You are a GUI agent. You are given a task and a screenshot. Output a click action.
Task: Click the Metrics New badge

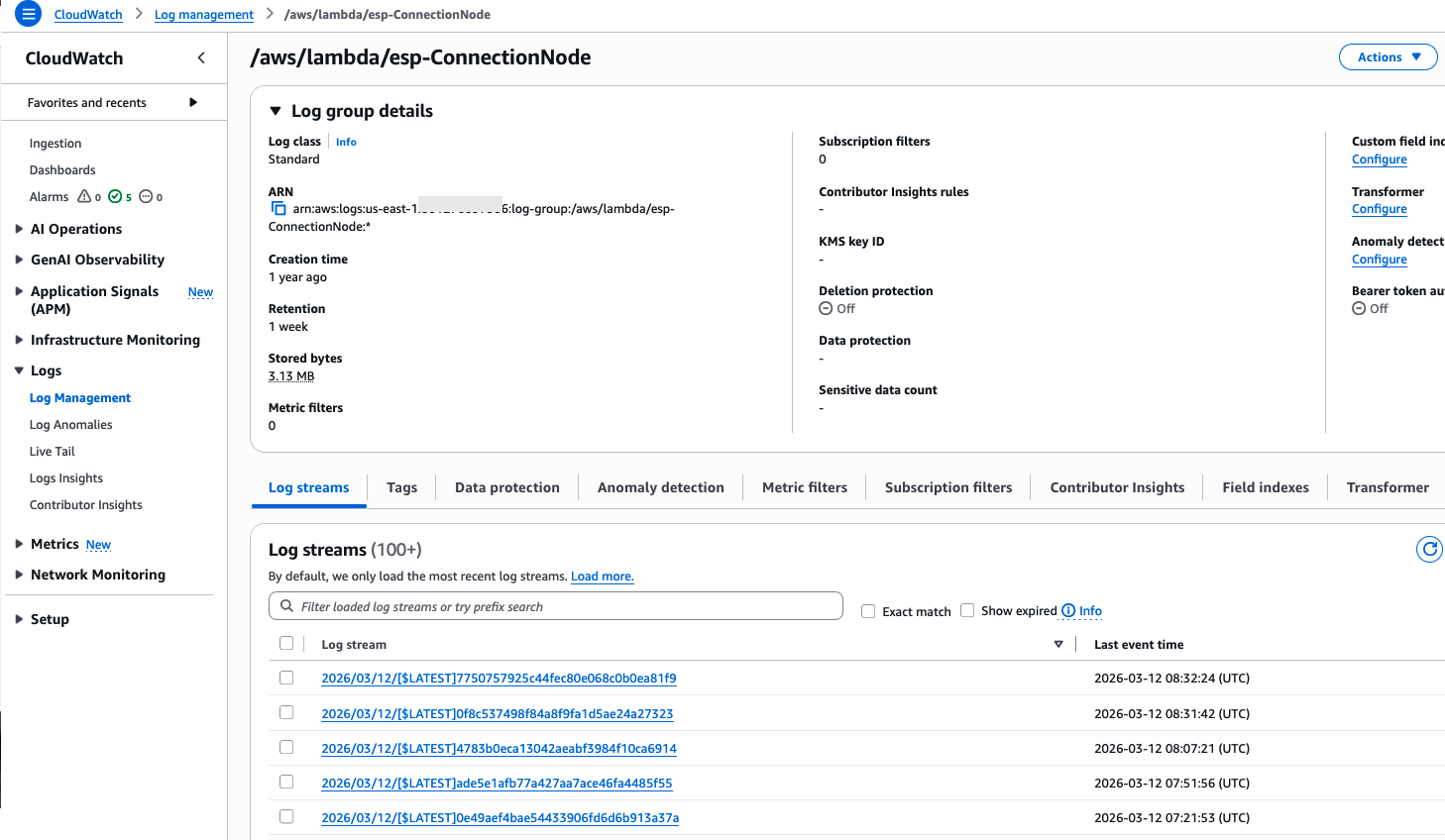point(98,545)
